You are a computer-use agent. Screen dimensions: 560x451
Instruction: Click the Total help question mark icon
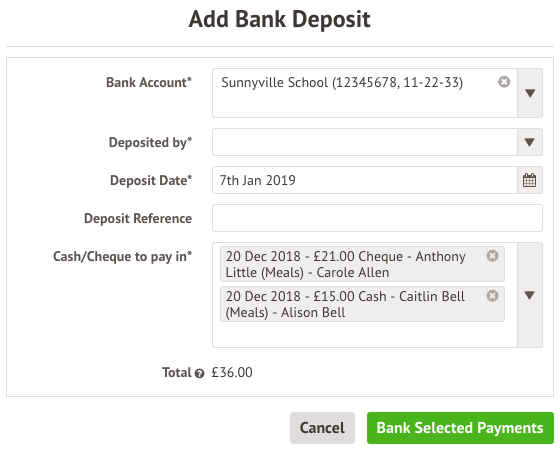coord(199,374)
